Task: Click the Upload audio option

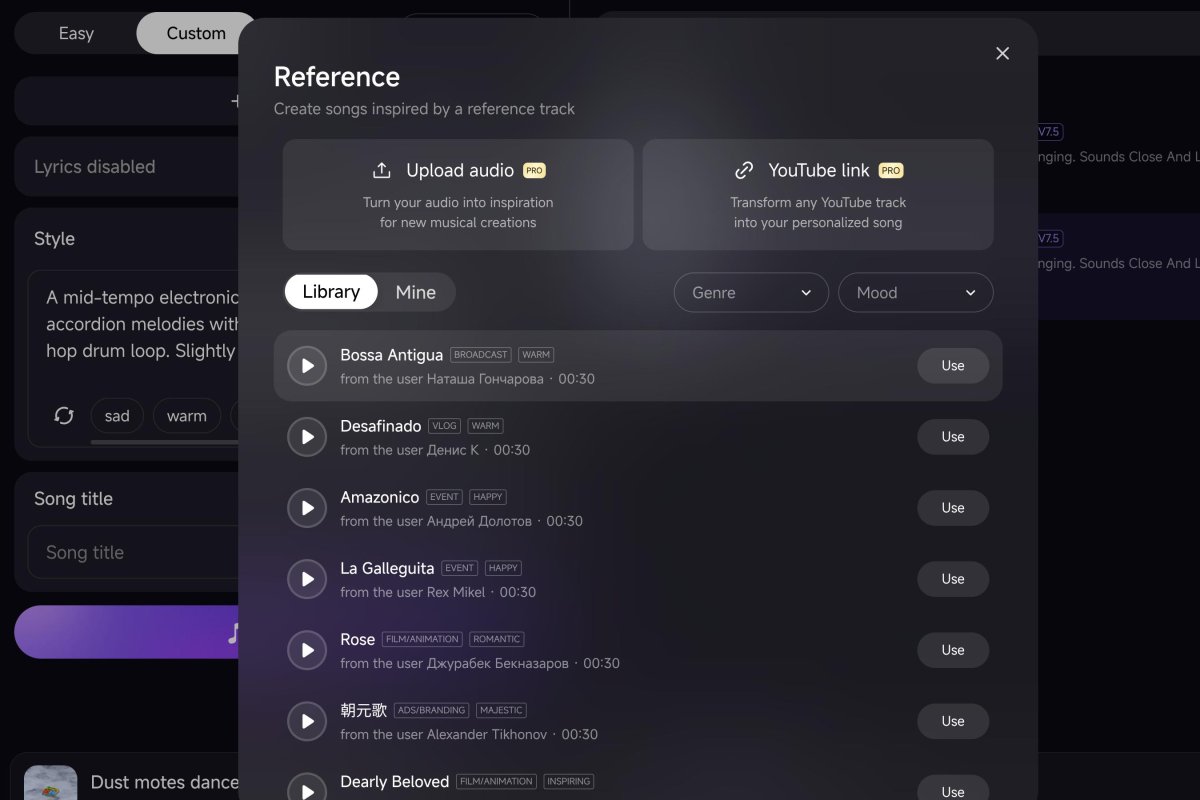Action: [x=458, y=194]
